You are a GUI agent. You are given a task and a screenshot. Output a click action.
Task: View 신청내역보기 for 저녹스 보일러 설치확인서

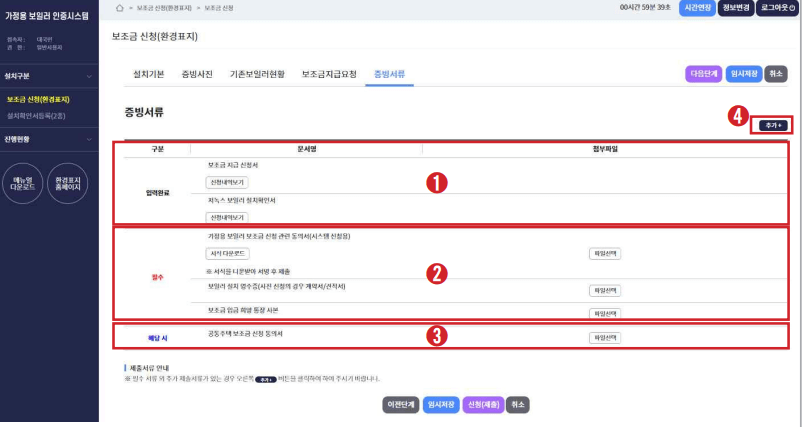coord(227,217)
